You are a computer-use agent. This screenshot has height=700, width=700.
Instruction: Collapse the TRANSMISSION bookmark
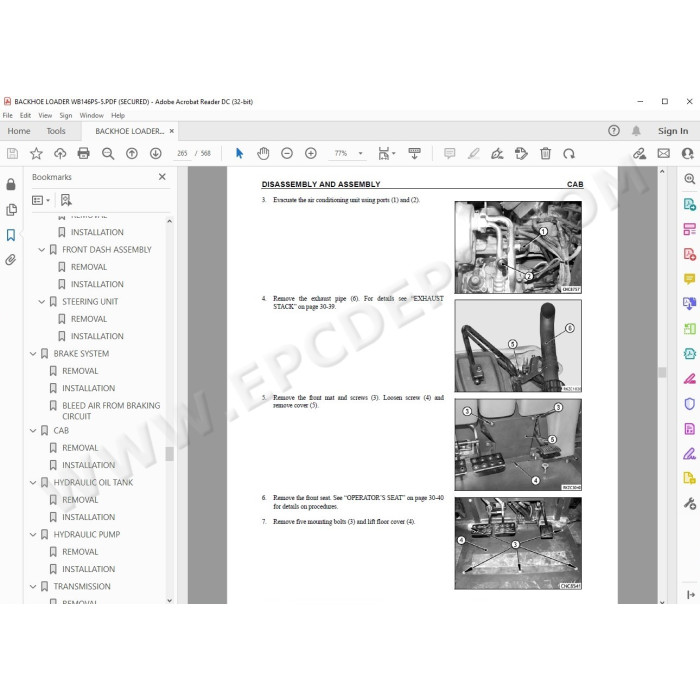pyautogui.click(x=33, y=587)
